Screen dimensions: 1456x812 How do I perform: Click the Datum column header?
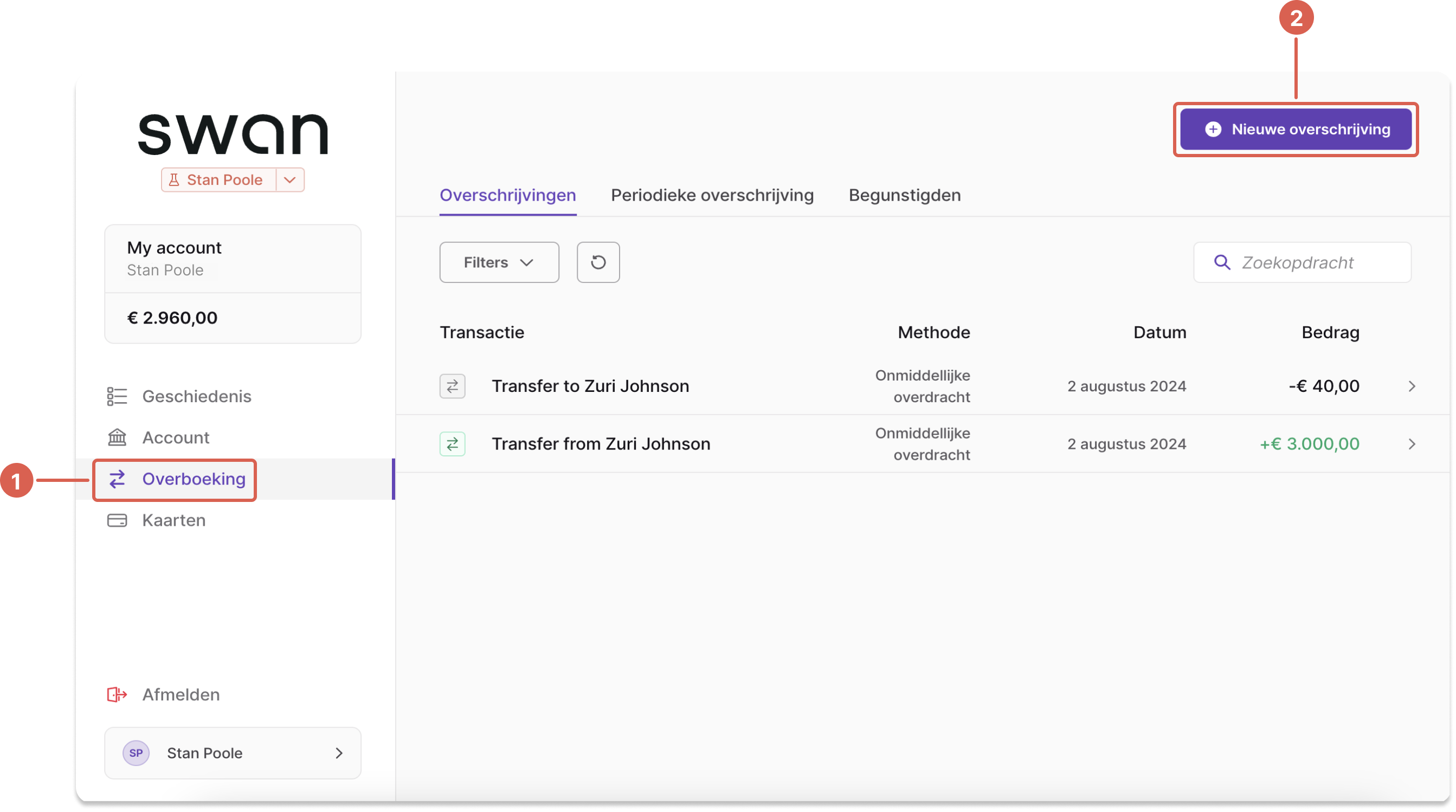click(x=1161, y=332)
